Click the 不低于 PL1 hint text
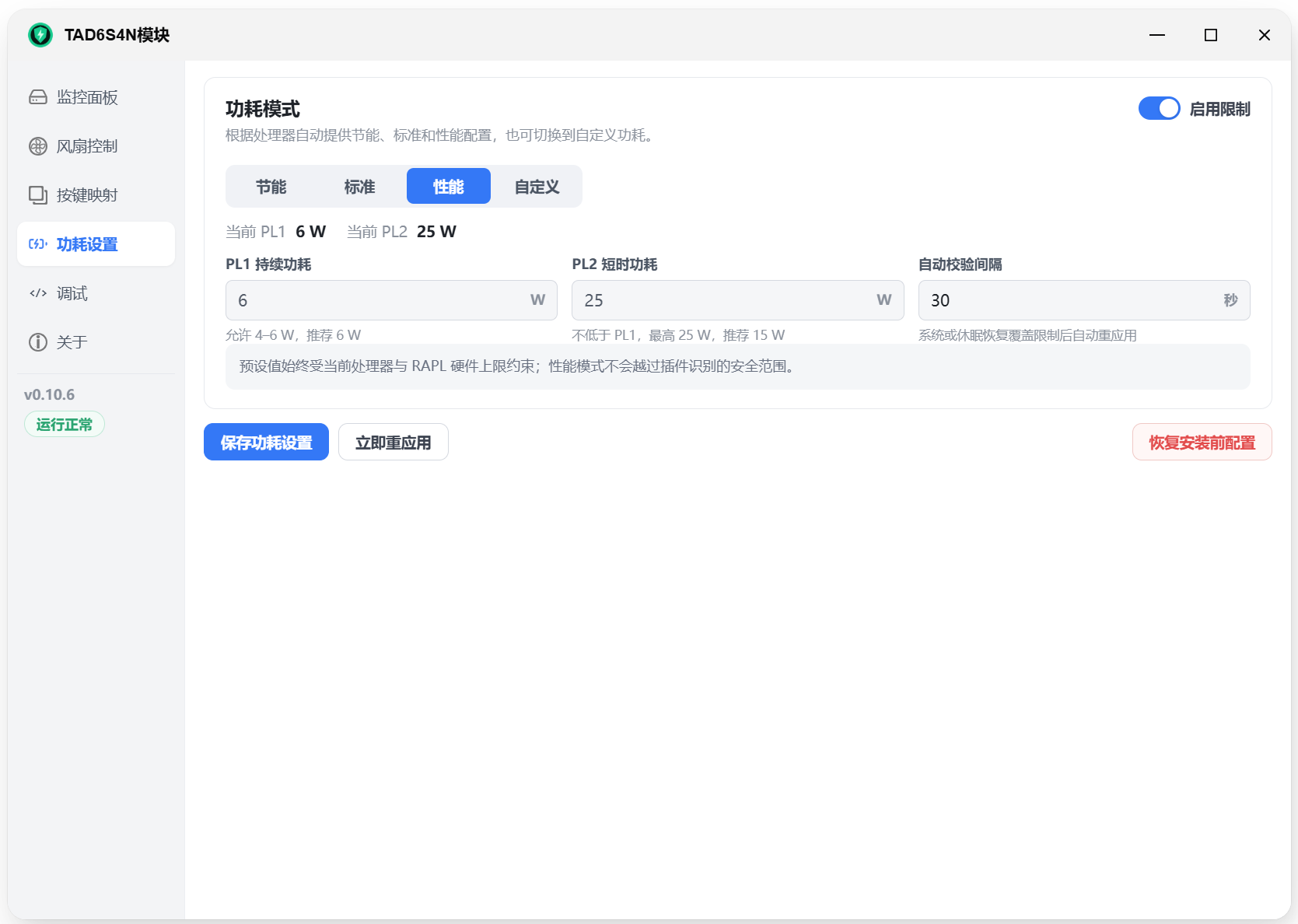1298x924 pixels. pos(678,335)
